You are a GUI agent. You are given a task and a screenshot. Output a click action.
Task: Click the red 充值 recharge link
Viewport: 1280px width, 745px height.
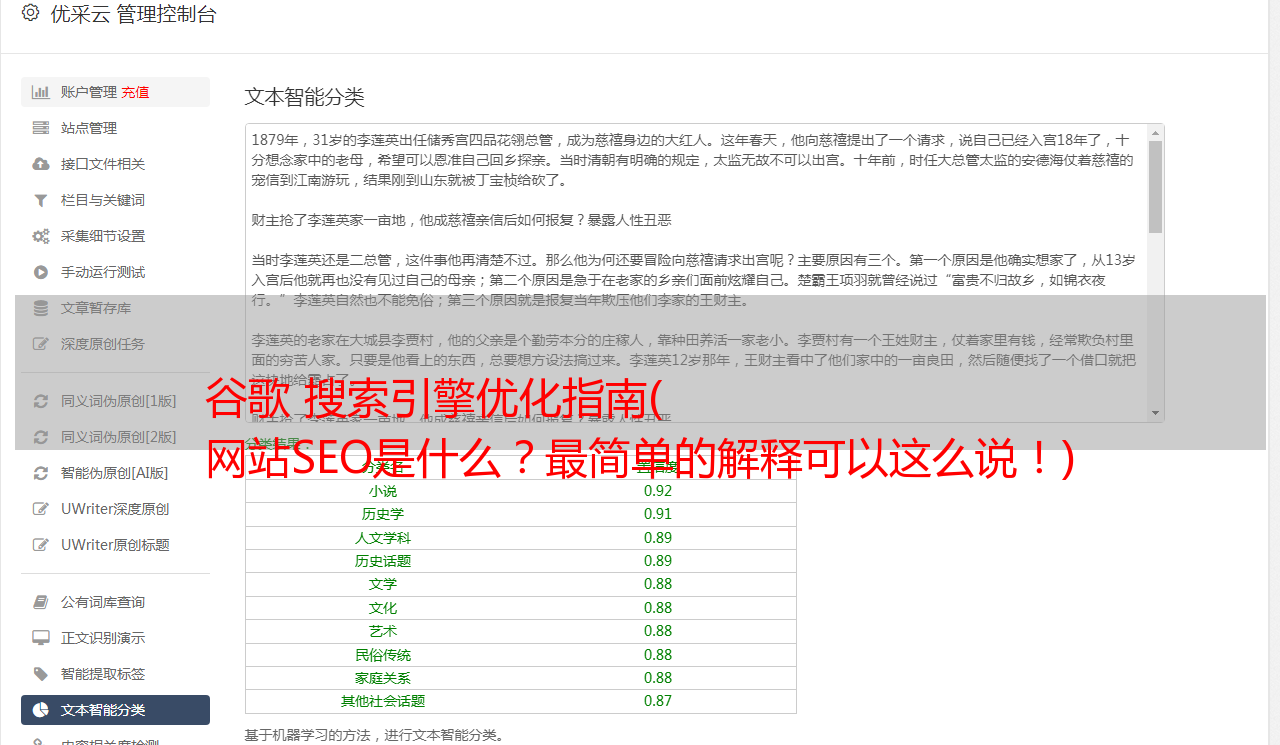pos(136,92)
